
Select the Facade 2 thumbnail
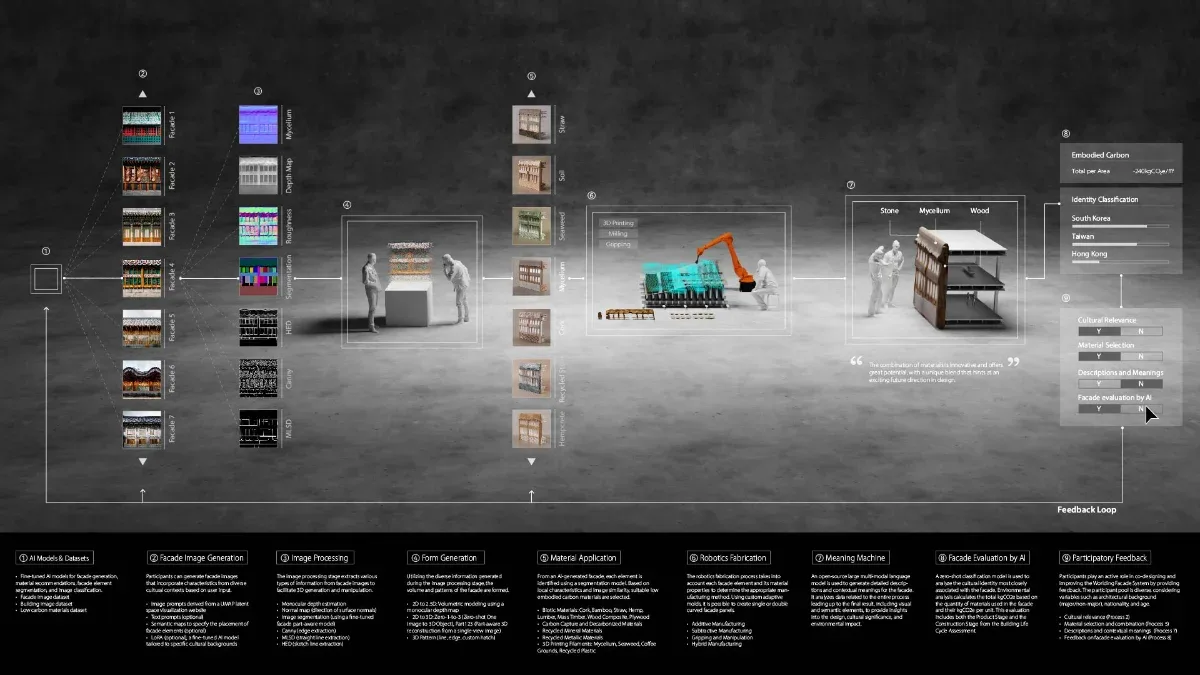coord(142,176)
